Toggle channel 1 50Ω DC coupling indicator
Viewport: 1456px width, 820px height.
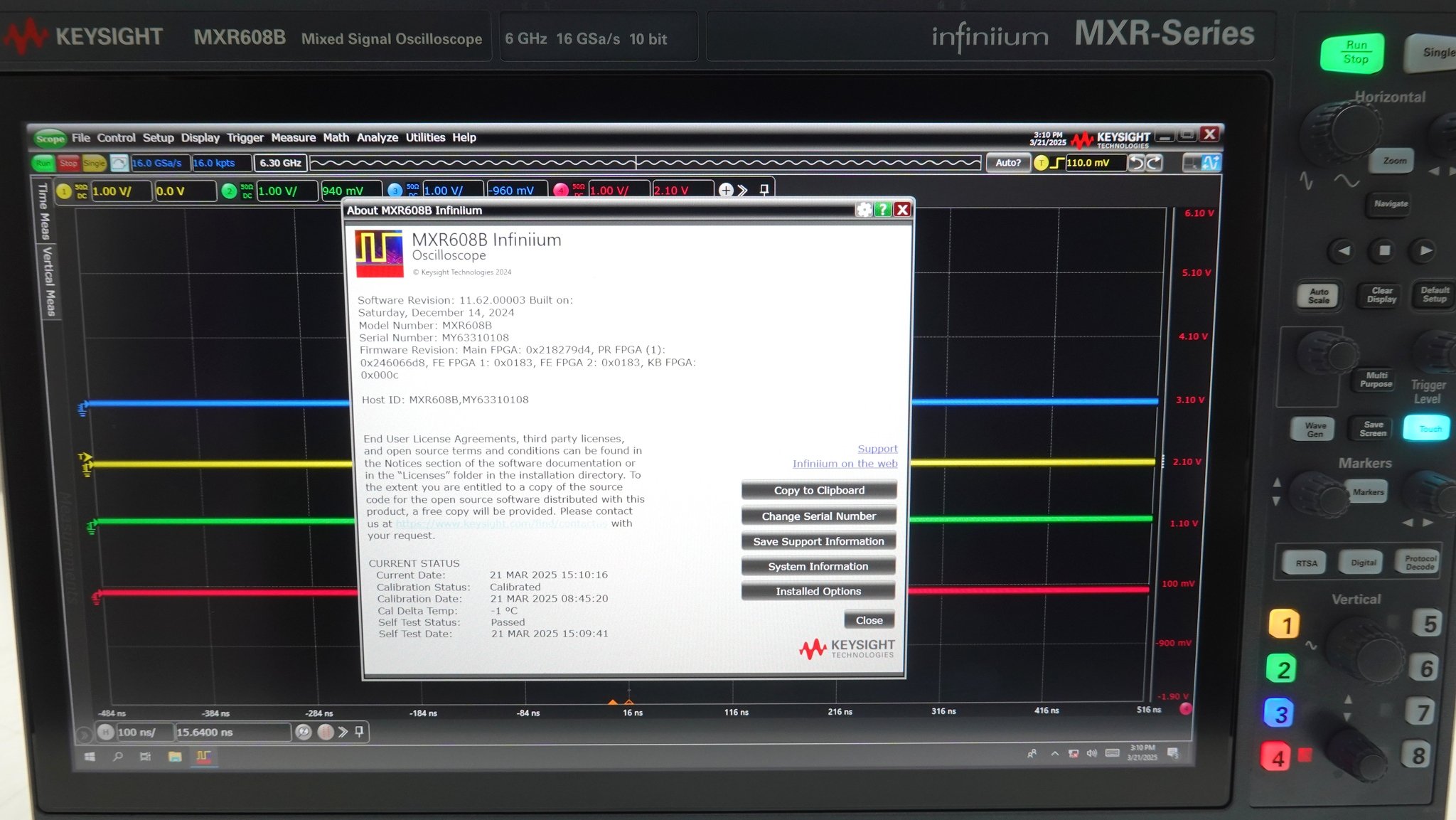point(81,191)
